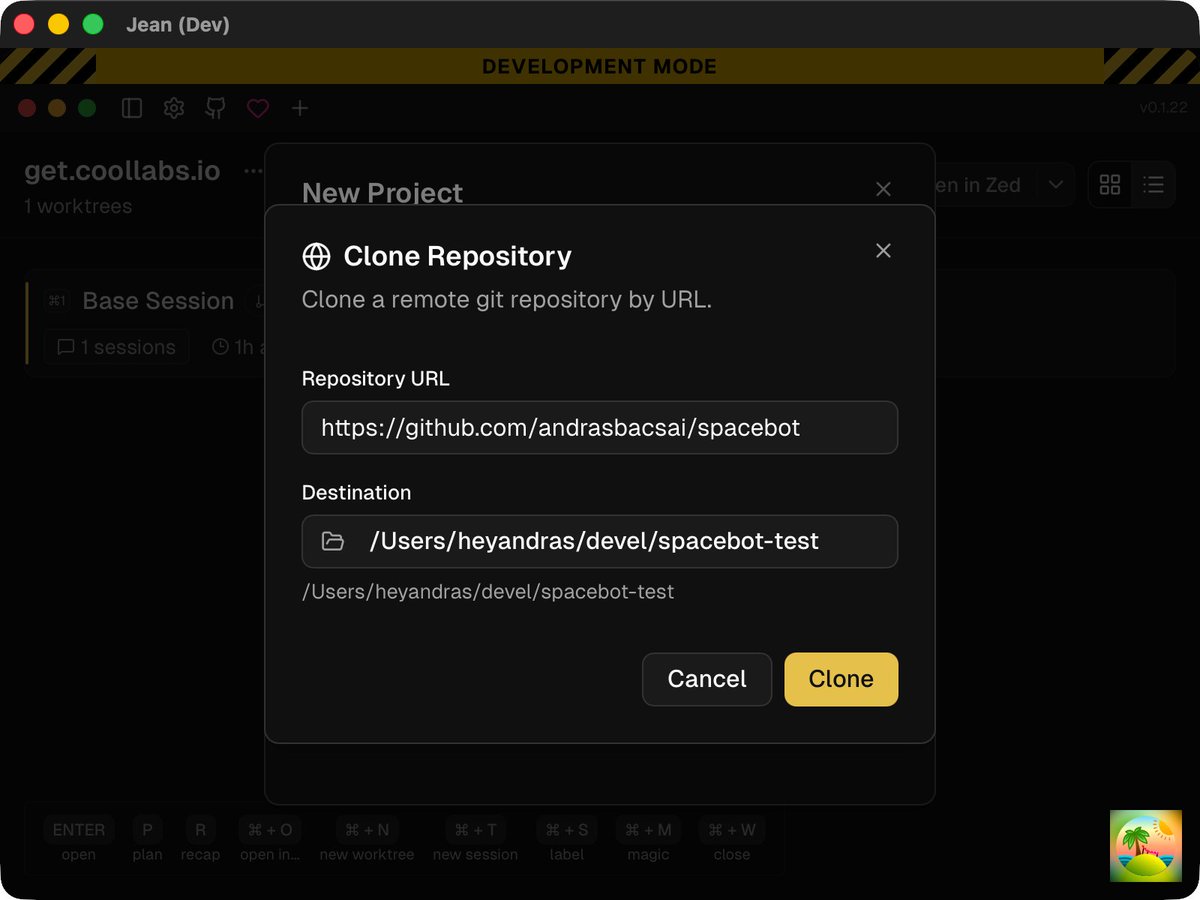The height and width of the screenshot is (900, 1200).
Task: Click the 1 sessions badge
Action: (x=116, y=347)
